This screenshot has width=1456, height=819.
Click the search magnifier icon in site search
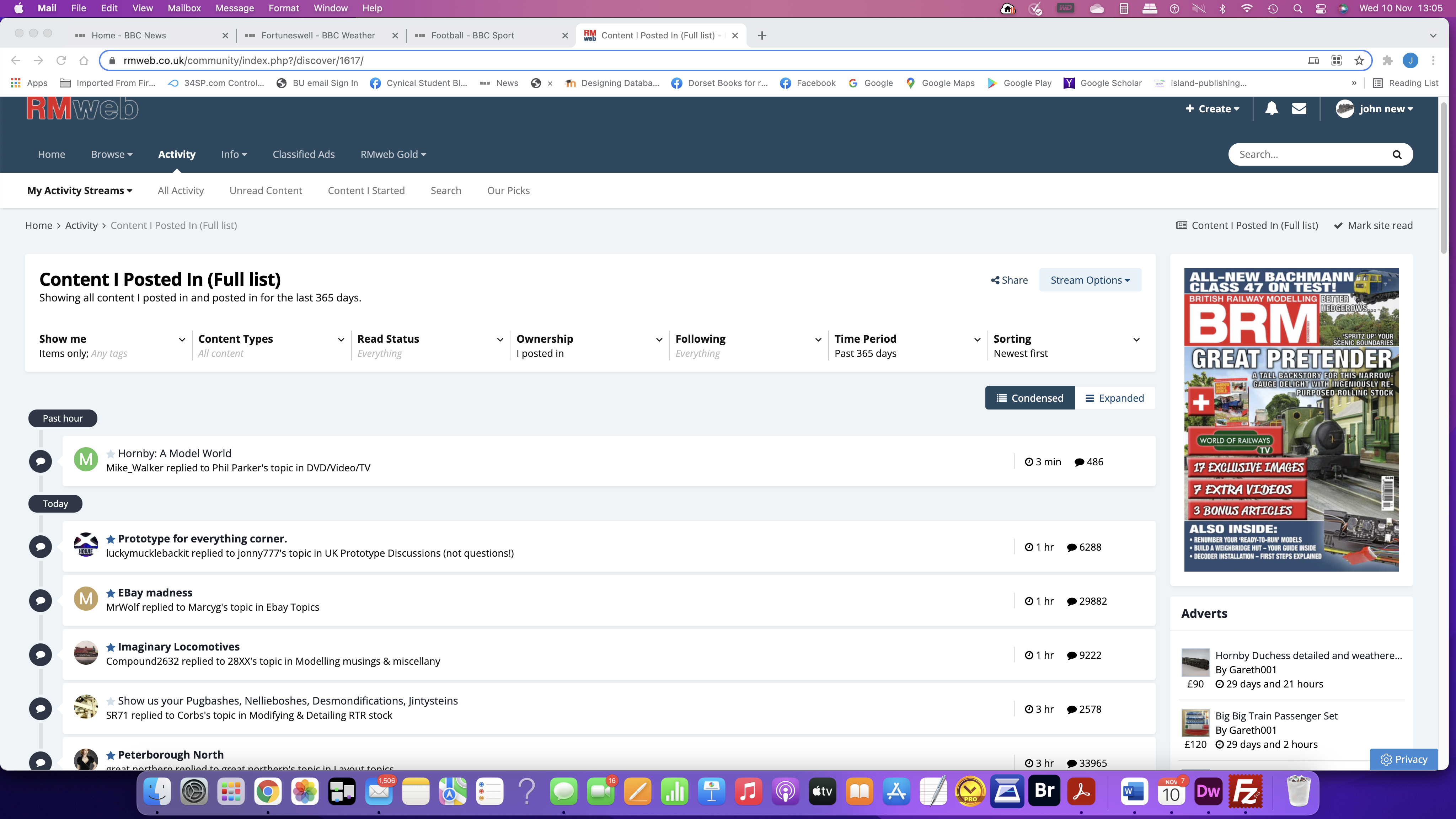(1397, 154)
